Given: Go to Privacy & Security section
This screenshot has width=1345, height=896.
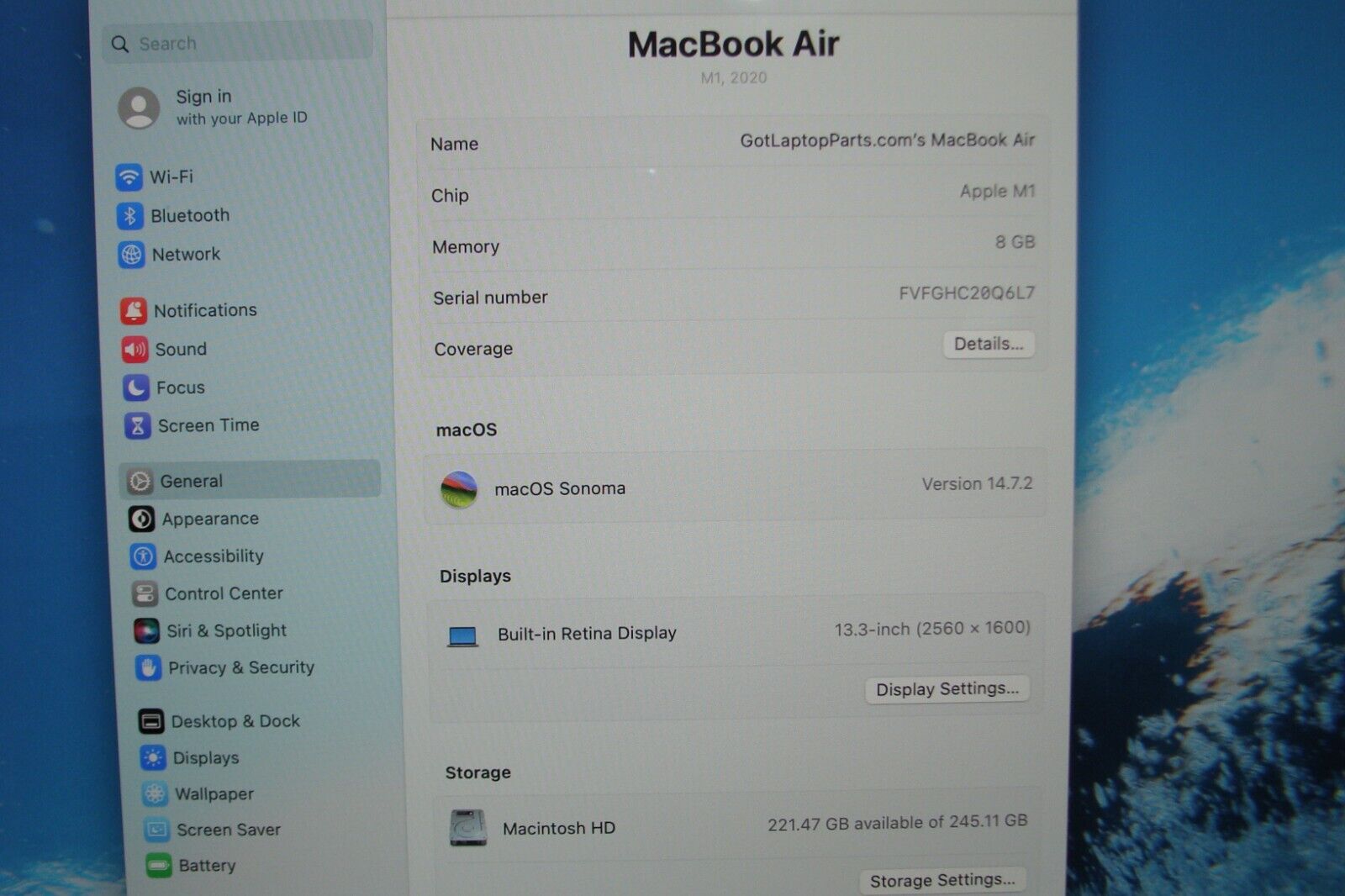Looking at the screenshot, I should (240, 668).
